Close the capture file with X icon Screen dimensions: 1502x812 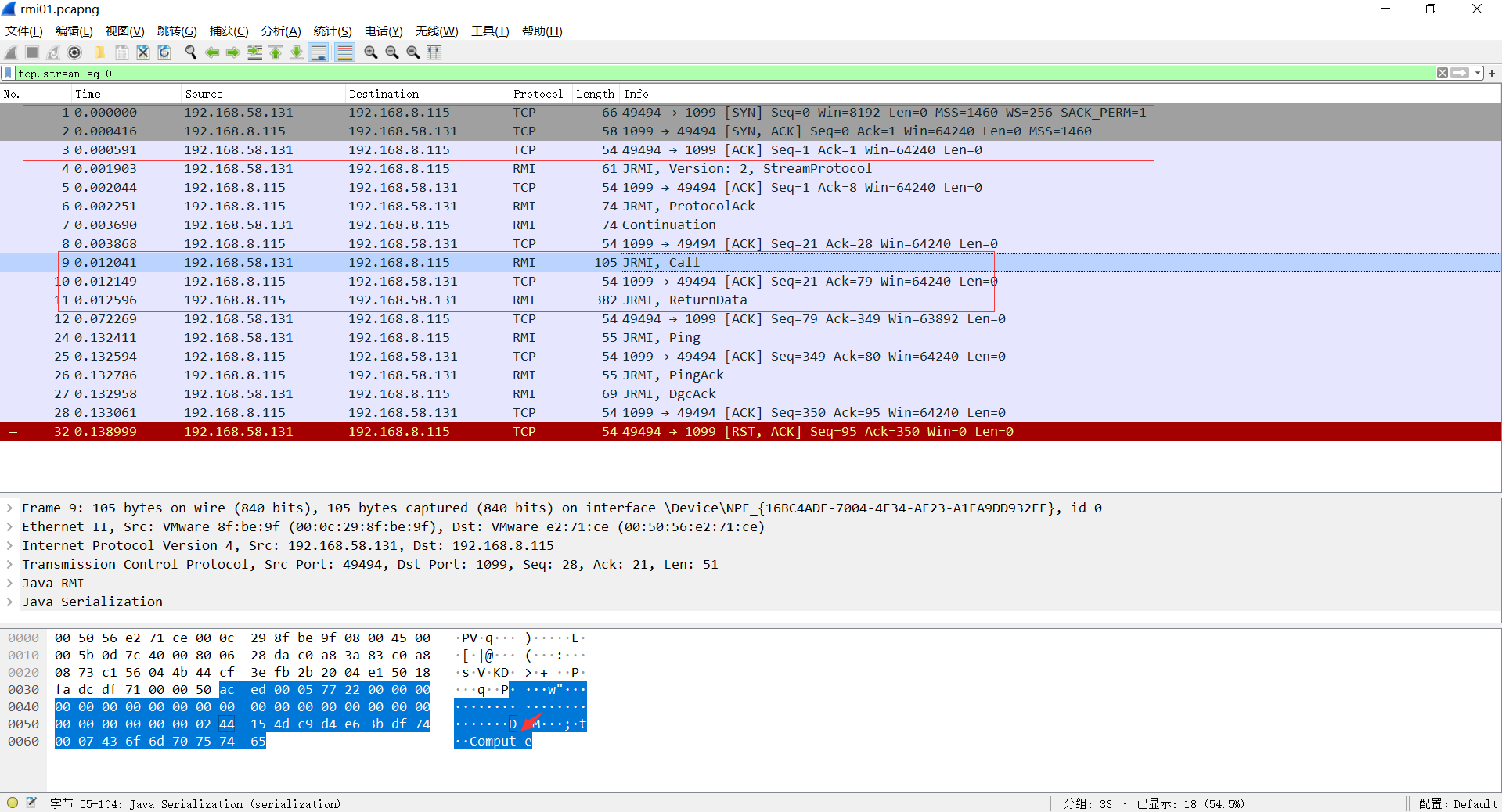tap(143, 52)
